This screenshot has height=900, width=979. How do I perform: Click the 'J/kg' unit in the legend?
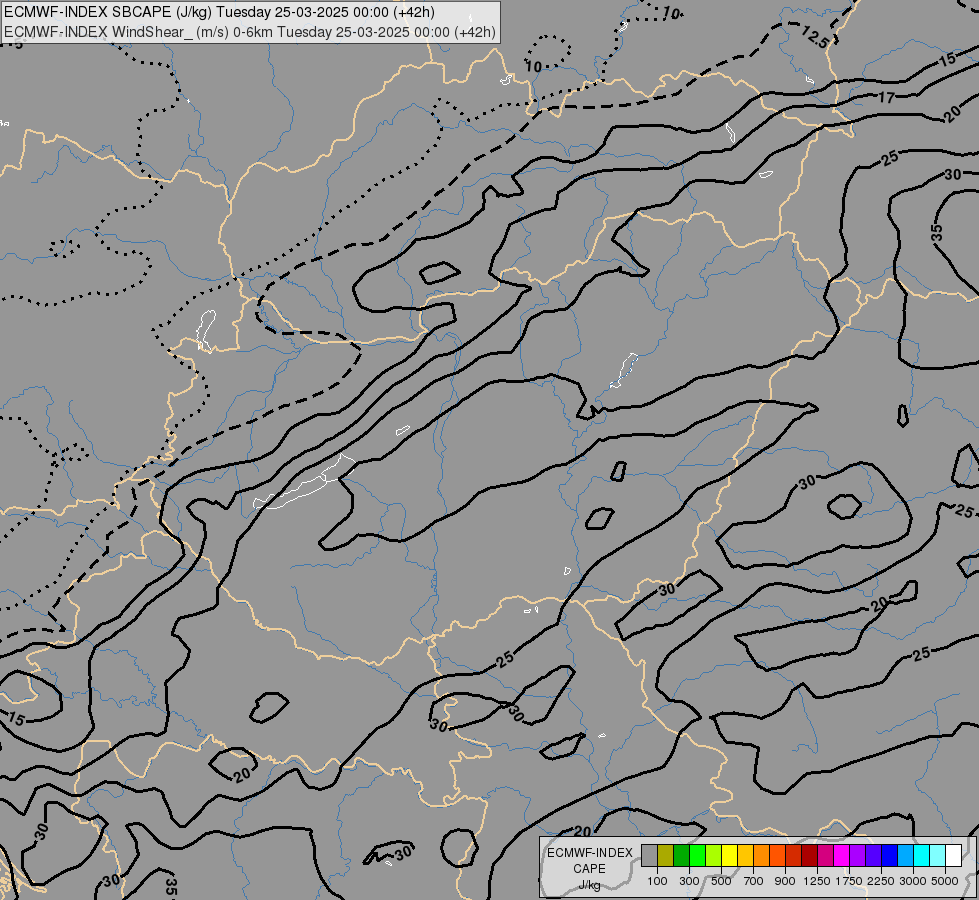[x=589, y=885]
